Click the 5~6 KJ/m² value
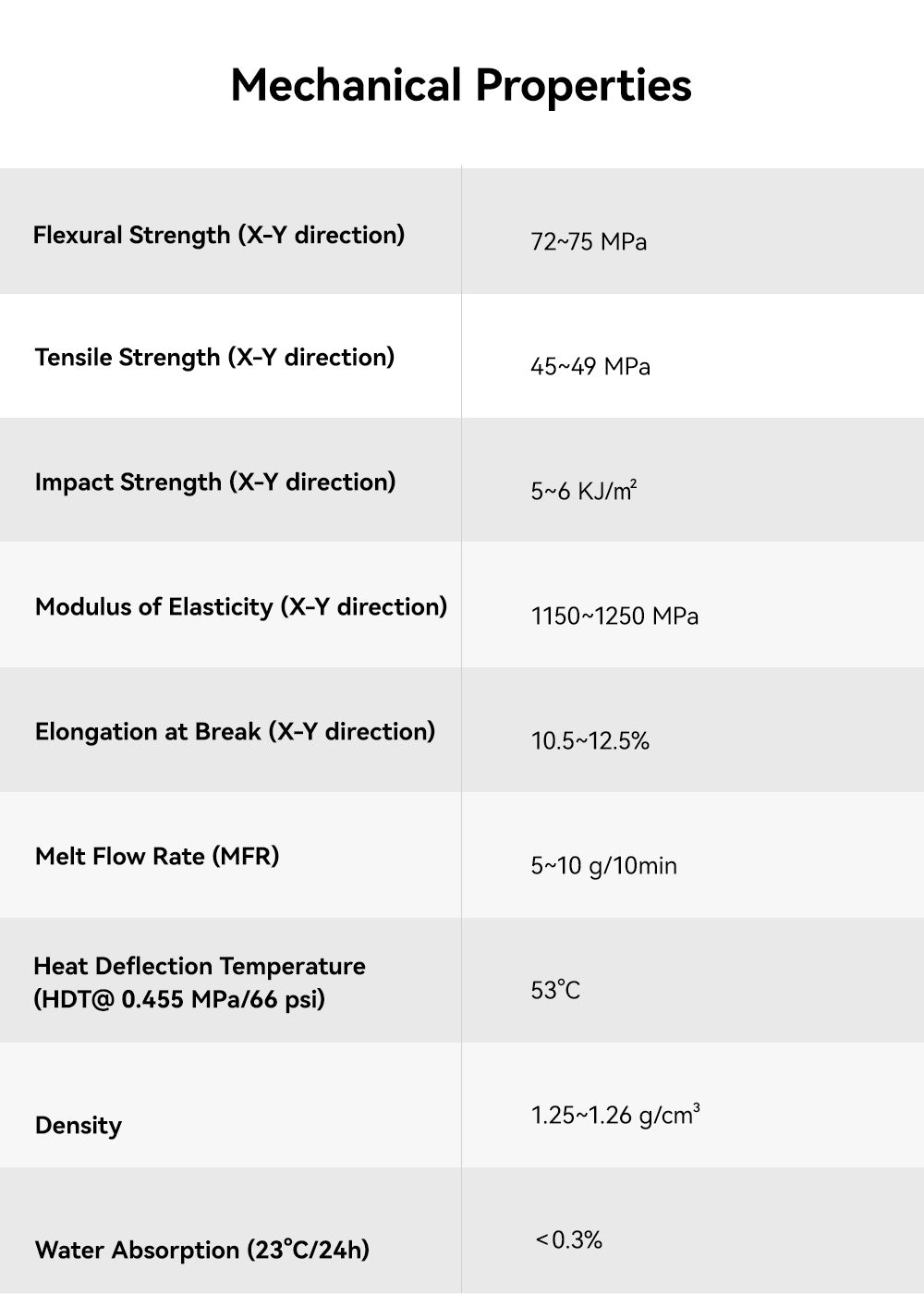 tap(584, 491)
